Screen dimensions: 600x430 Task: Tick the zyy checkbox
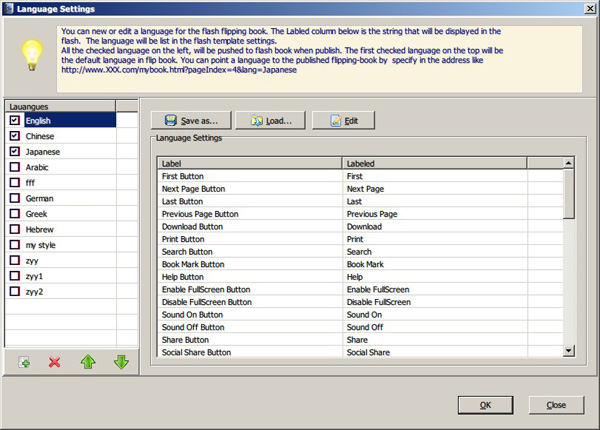15,260
